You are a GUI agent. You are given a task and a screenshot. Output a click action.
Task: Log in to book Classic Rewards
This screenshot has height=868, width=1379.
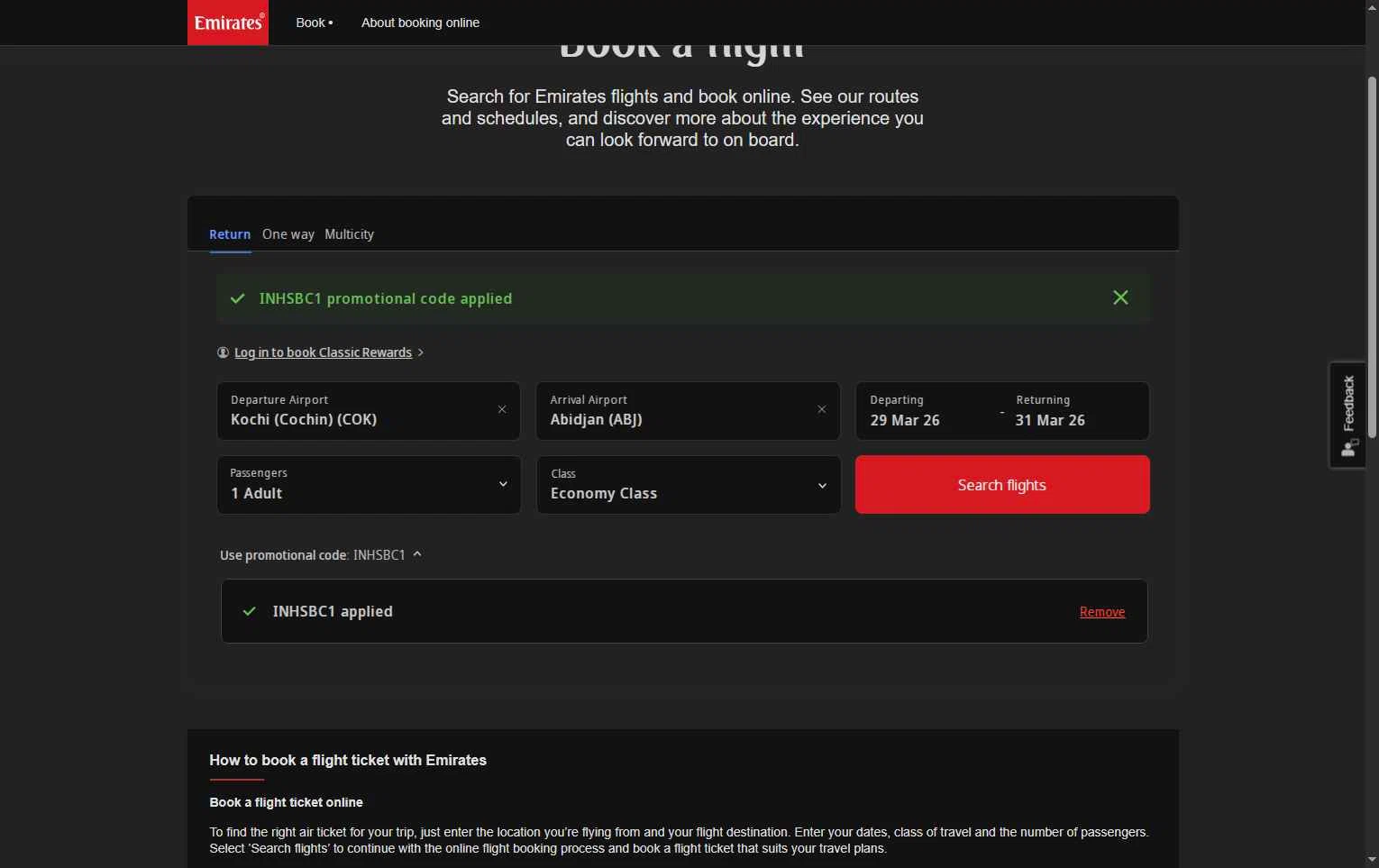tap(323, 352)
